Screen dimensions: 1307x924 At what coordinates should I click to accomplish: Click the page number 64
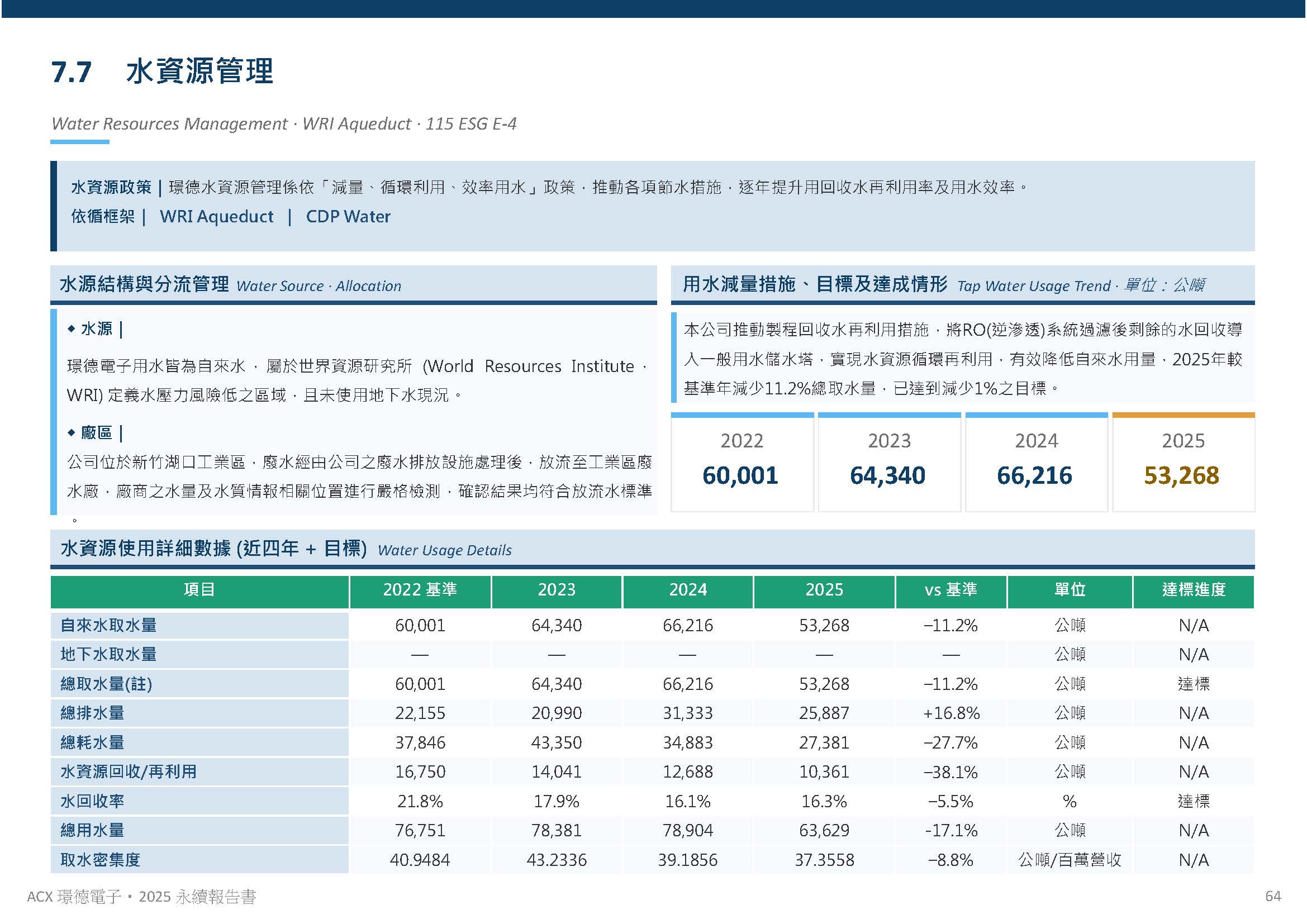1273,897
